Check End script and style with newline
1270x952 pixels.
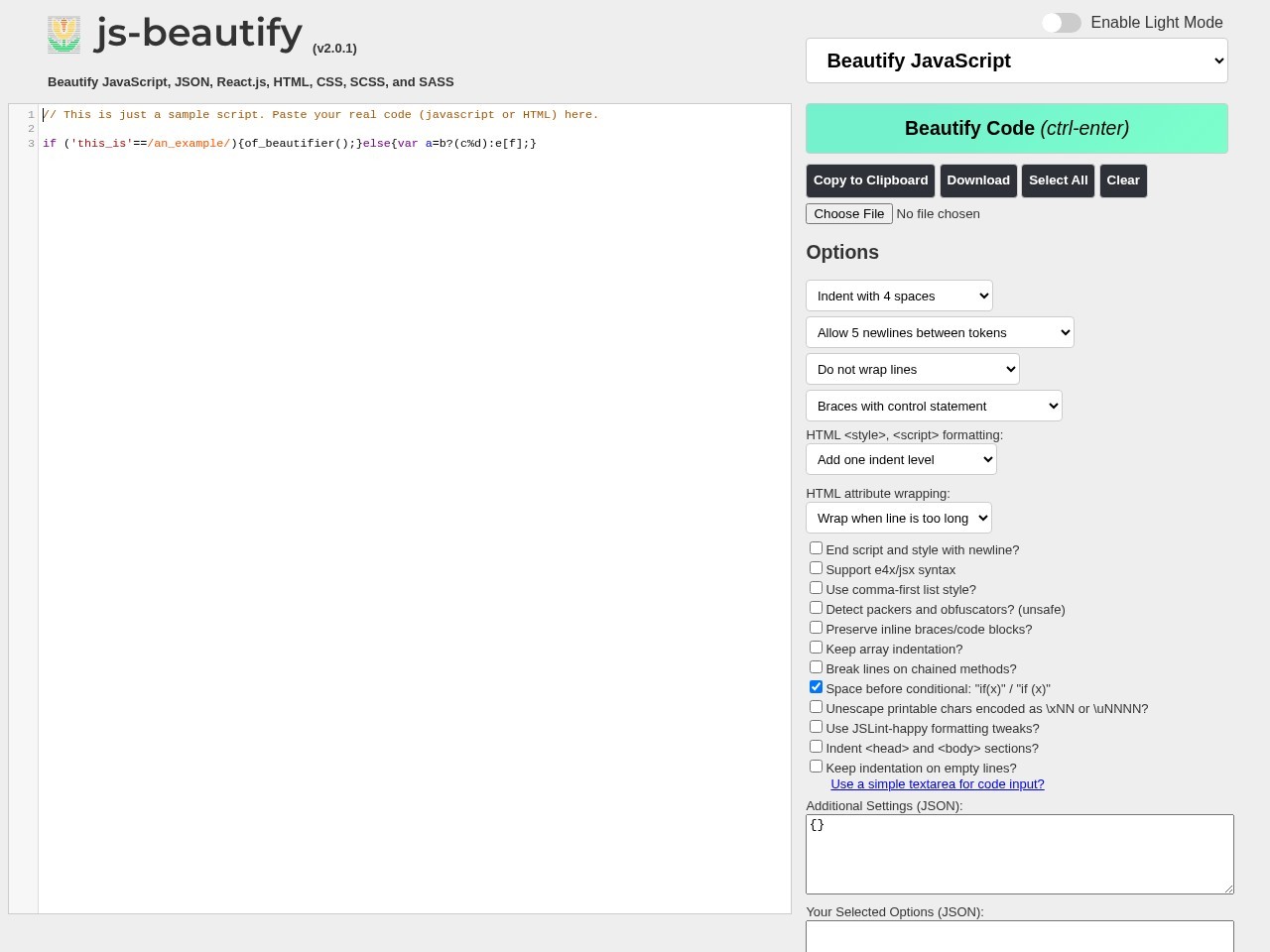click(x=816, y=548)
